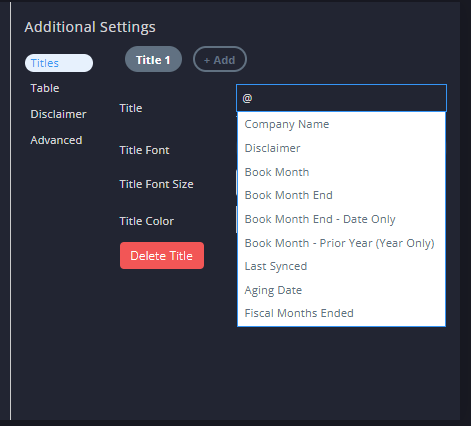This screenshot has width=471, height=426.
Task: Select the Book Month End suggestion
Action: [x=341, y=195]
